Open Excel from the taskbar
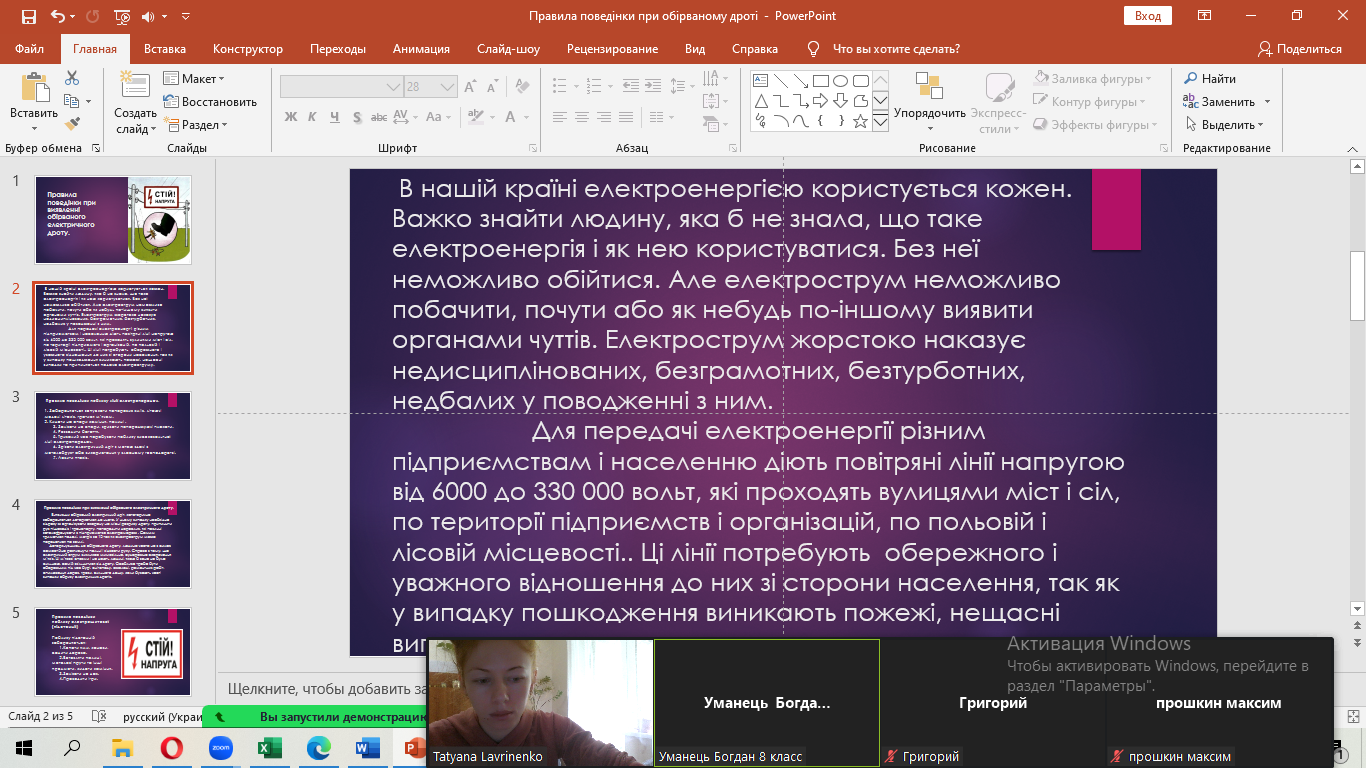 [x=269, y=747]
